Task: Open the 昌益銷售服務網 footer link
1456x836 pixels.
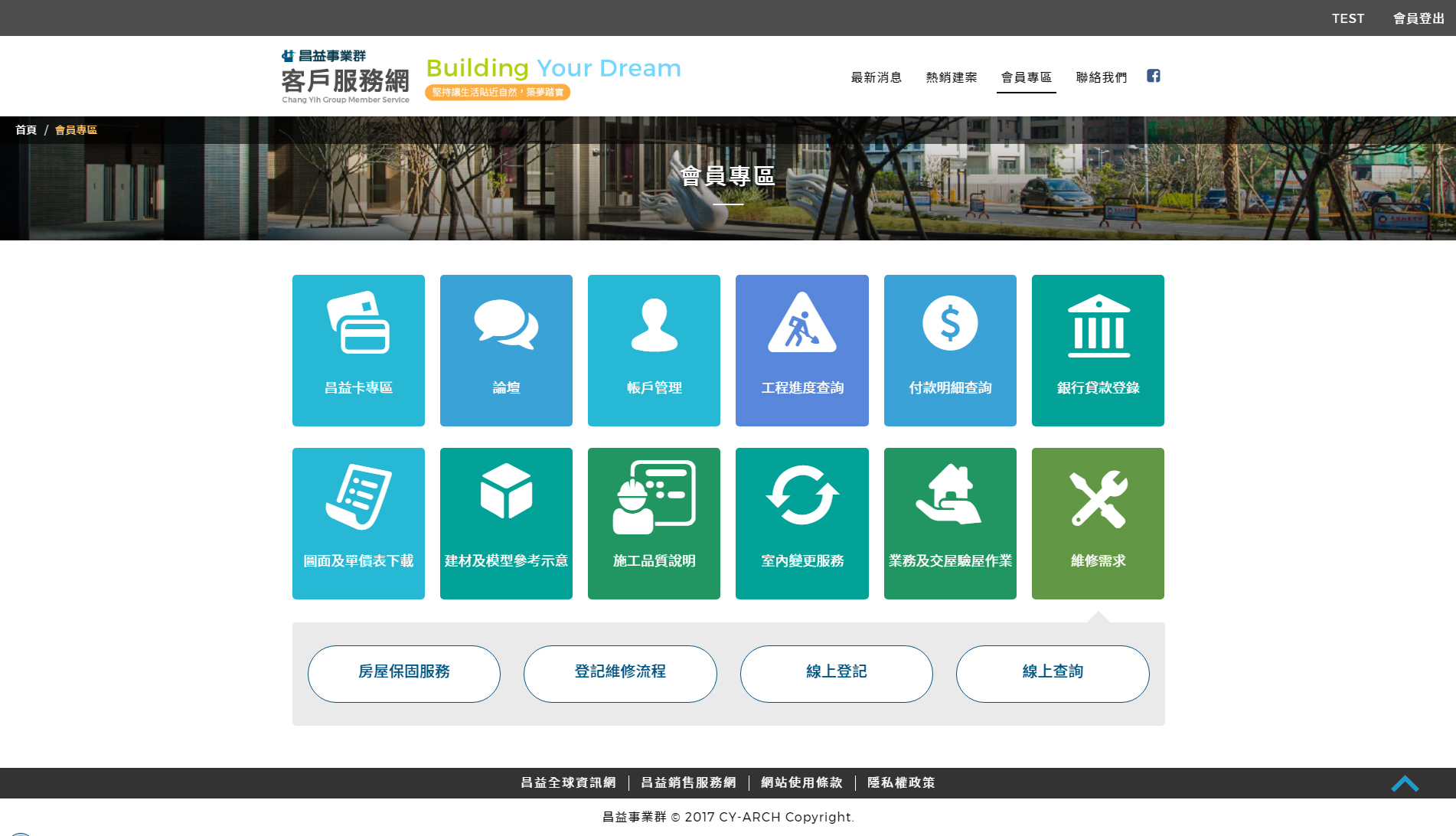Action: 688,782
